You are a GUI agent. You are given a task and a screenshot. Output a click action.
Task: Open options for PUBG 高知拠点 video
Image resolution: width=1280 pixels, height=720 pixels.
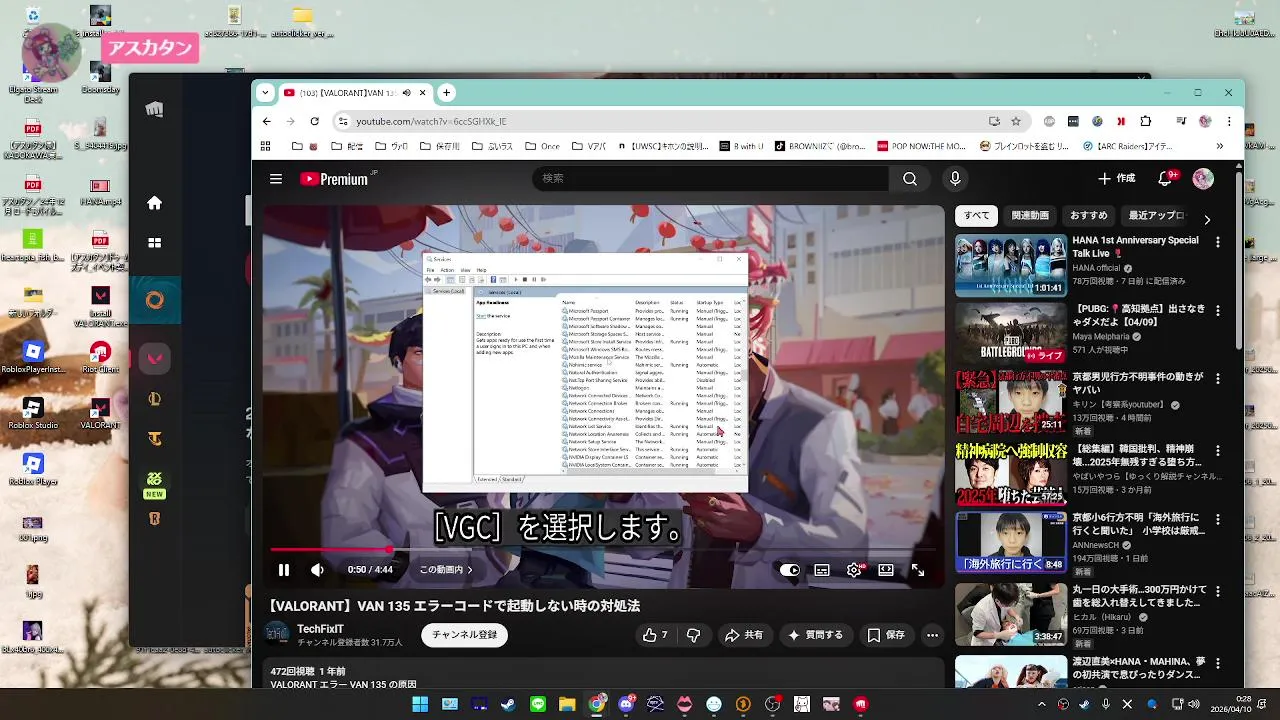1217,311
